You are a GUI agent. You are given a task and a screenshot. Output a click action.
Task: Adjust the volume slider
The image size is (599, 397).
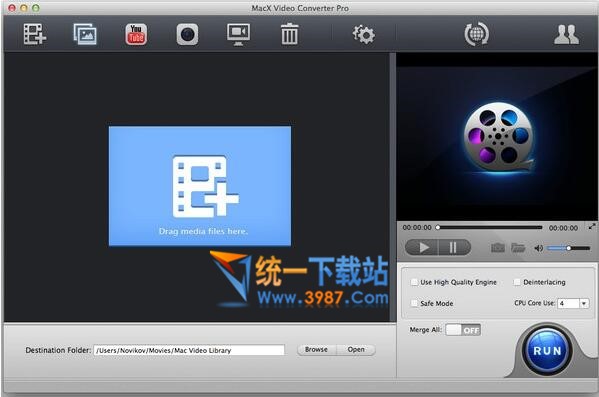(568, 248)
